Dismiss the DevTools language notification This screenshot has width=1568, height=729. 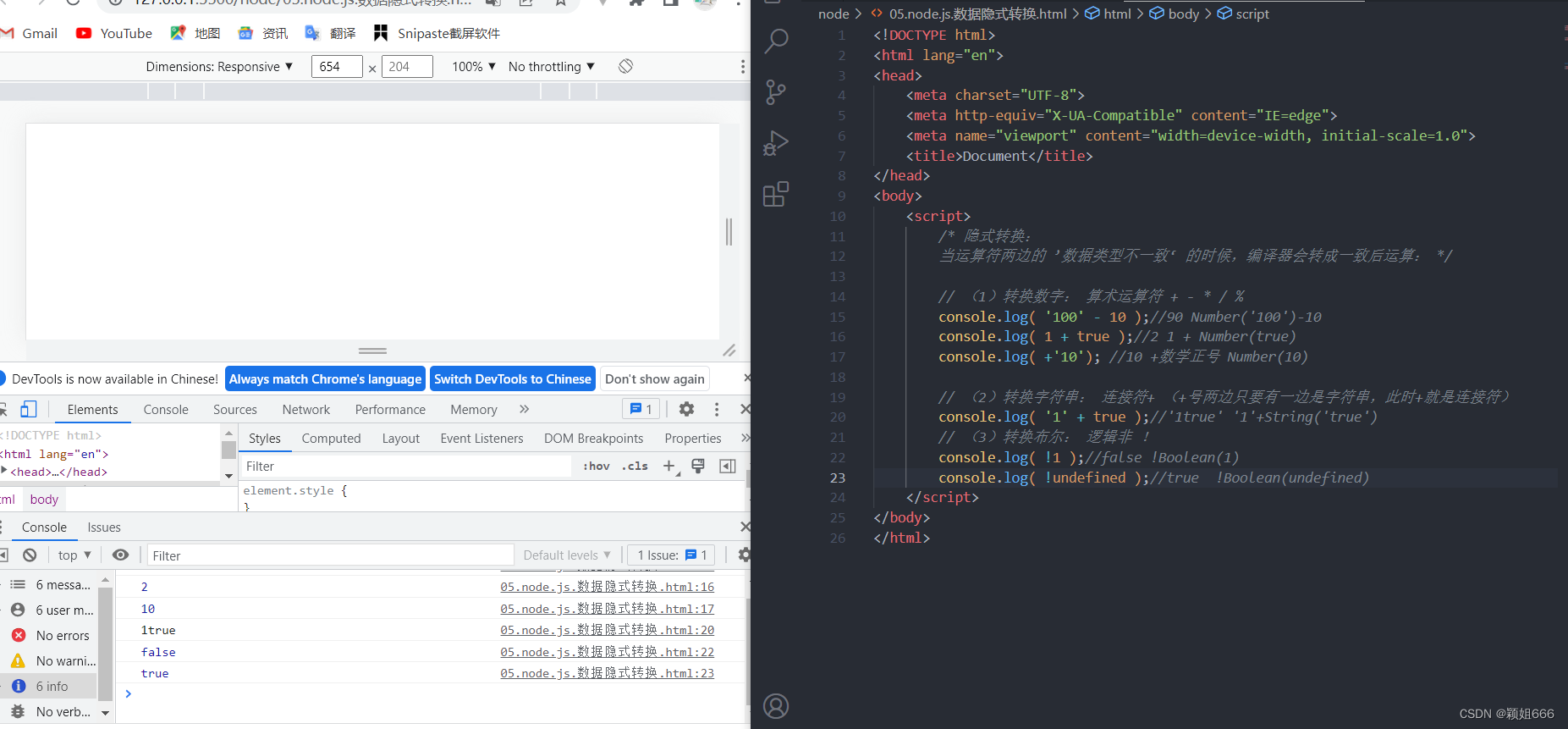click(x=745, y=378)
